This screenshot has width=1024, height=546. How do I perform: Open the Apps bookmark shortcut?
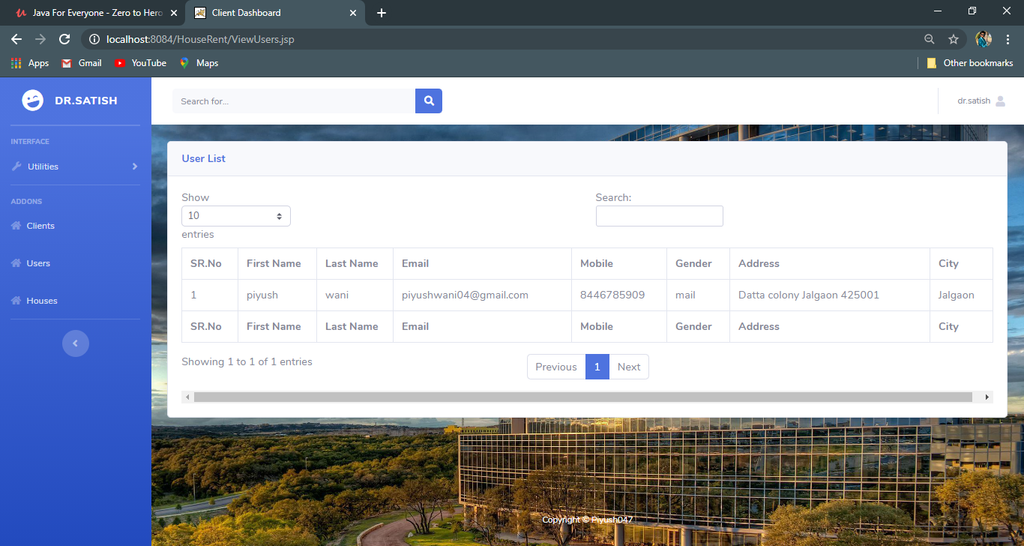30,63
